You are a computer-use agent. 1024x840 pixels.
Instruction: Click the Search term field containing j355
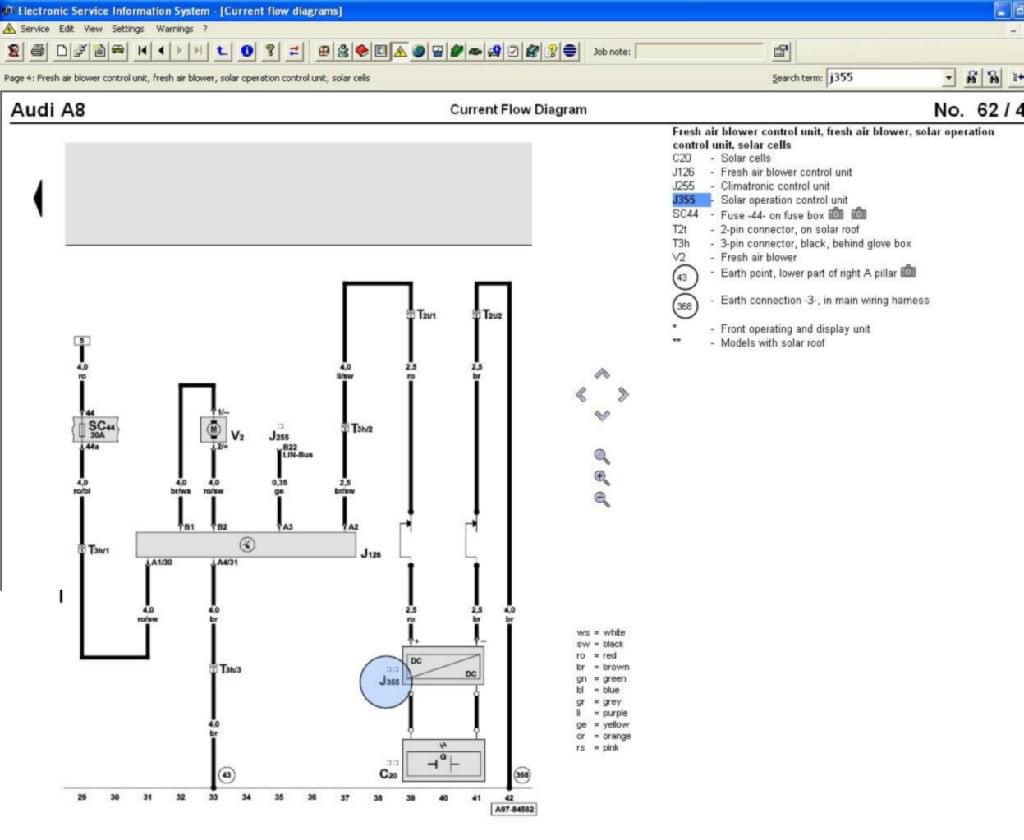(x=885, y=78)
